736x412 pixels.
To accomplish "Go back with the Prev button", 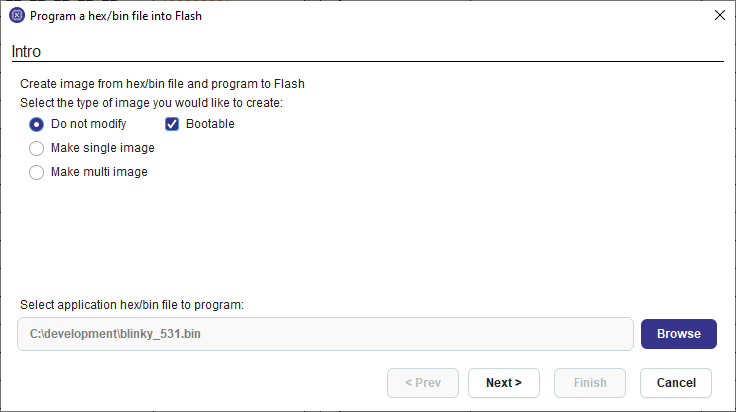I will pos(423,383).
